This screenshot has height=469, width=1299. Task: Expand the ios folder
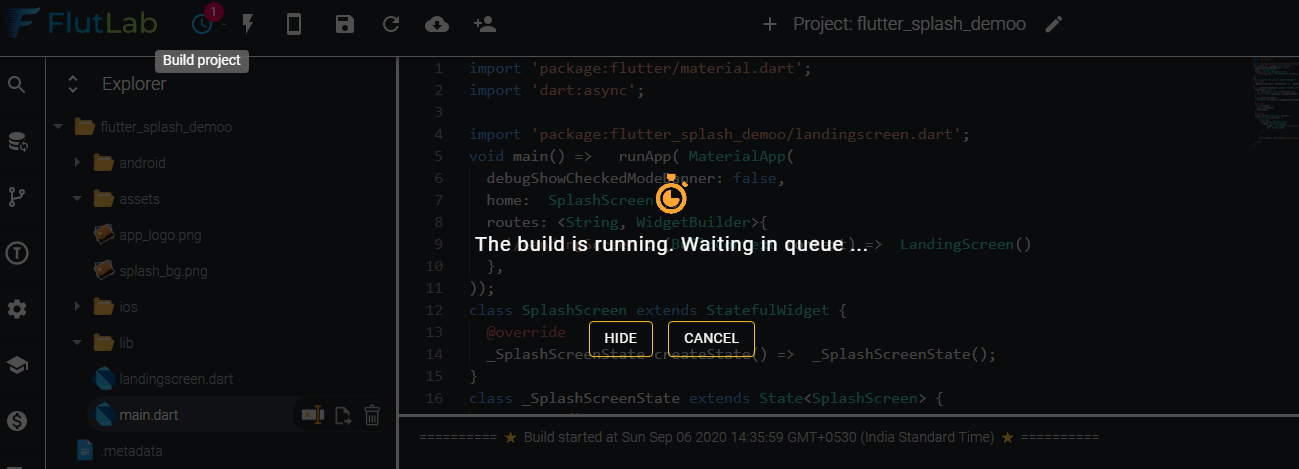point(76,307)
